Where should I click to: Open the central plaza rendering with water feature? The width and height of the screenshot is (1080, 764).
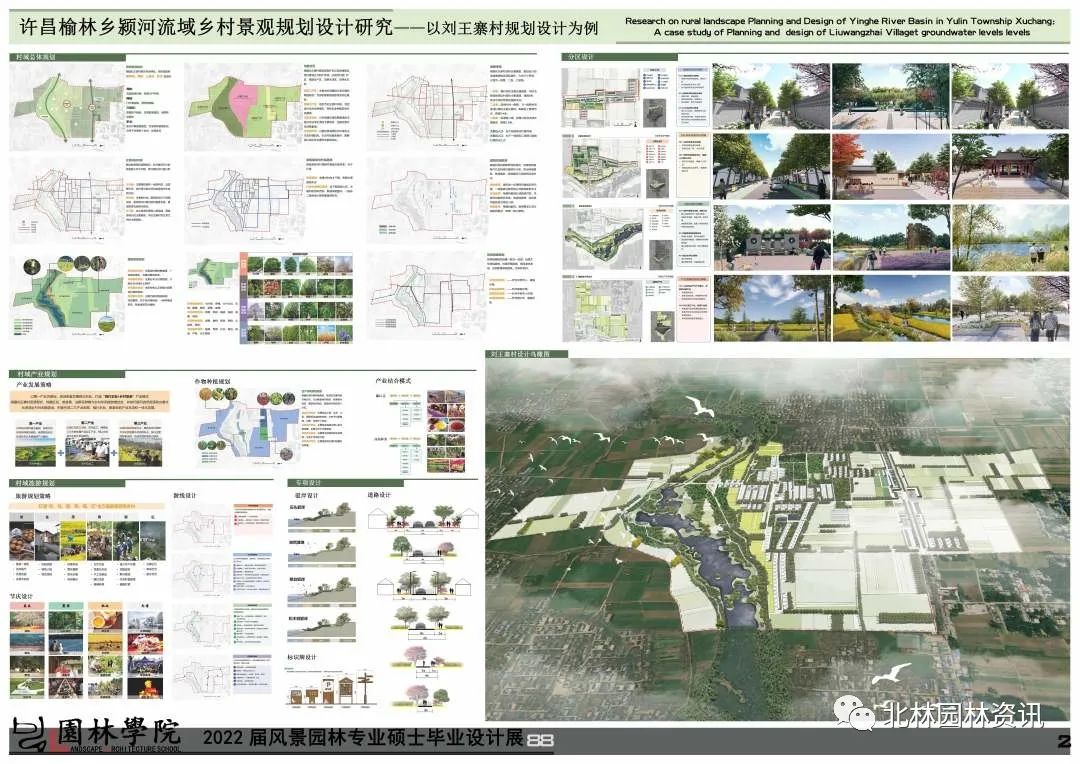[891, 96]
